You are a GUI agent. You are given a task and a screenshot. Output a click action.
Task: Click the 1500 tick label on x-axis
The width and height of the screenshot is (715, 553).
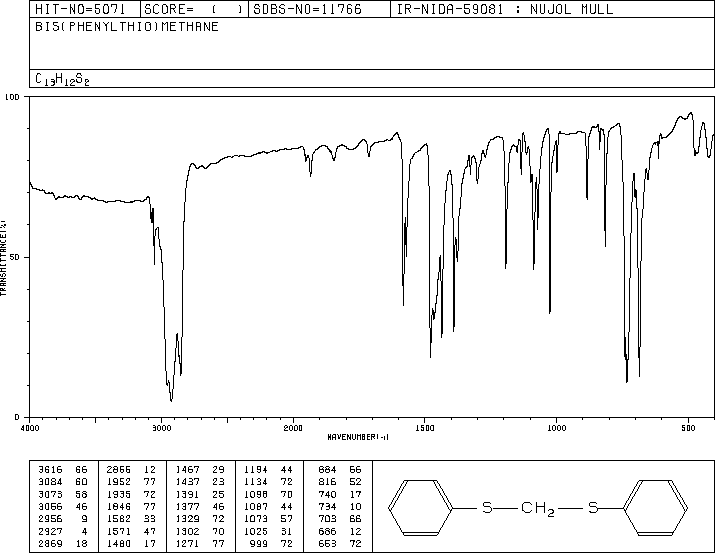tap(425, 428)
